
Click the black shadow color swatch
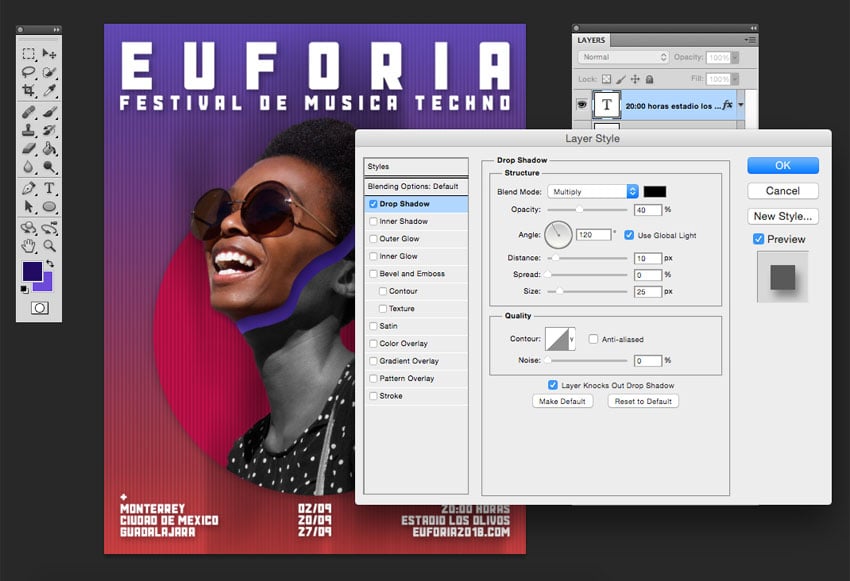655,191
